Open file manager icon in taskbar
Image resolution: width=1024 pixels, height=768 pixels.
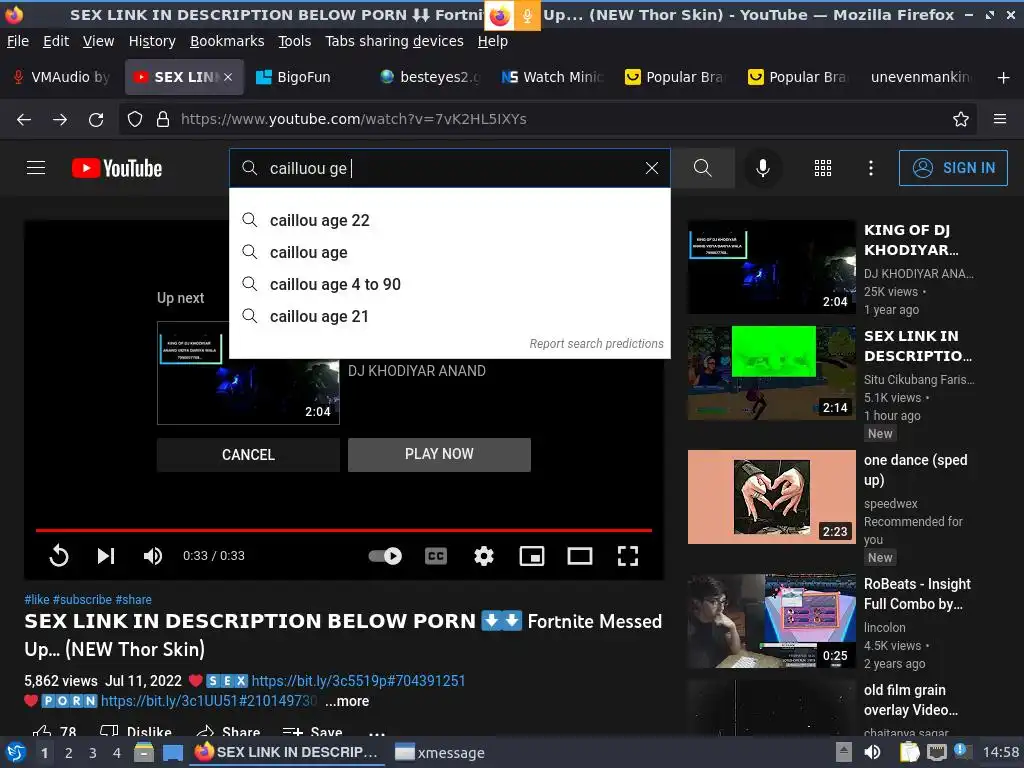144,752
